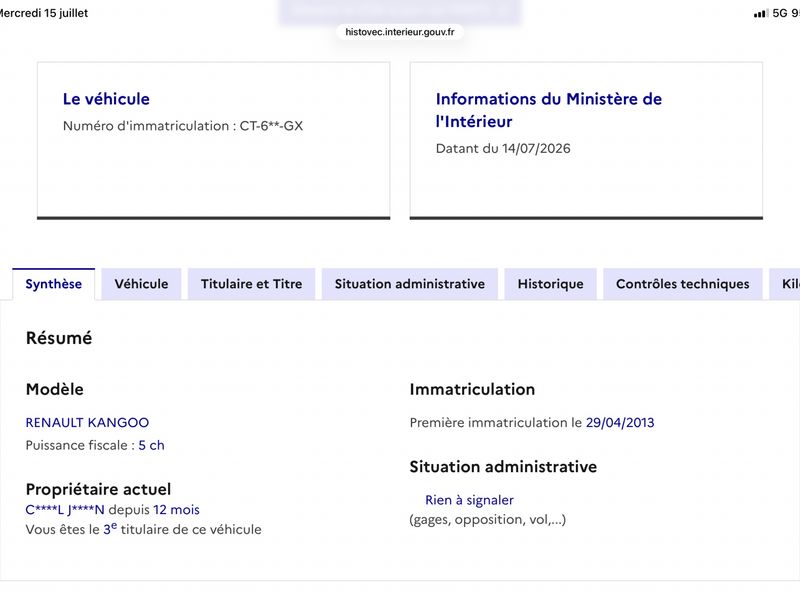This screenshot has width=800, height=600.
Task: Tap the 5G network indicator
Action: [780, 13]
